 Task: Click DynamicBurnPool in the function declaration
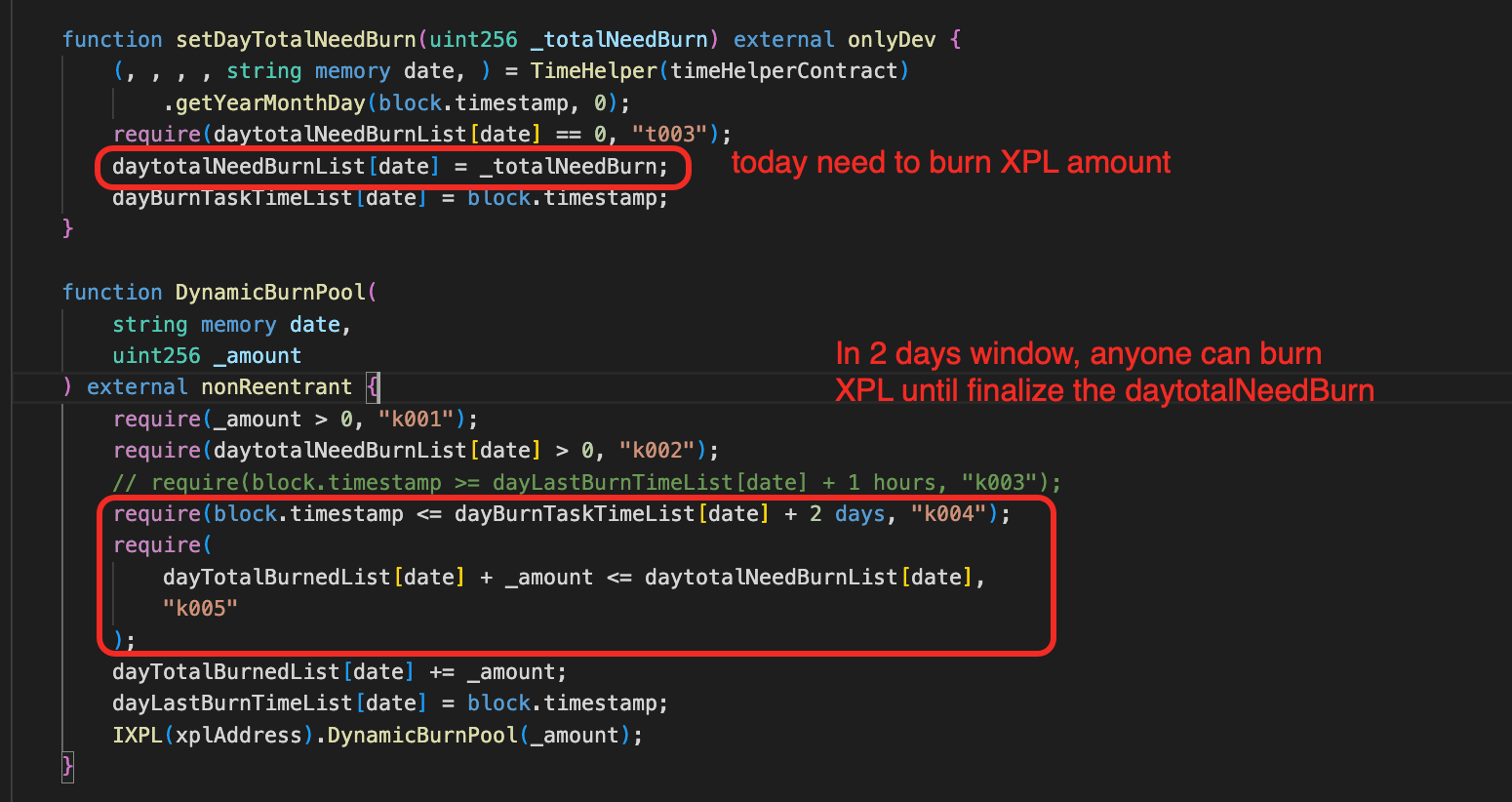pos(270,293)
